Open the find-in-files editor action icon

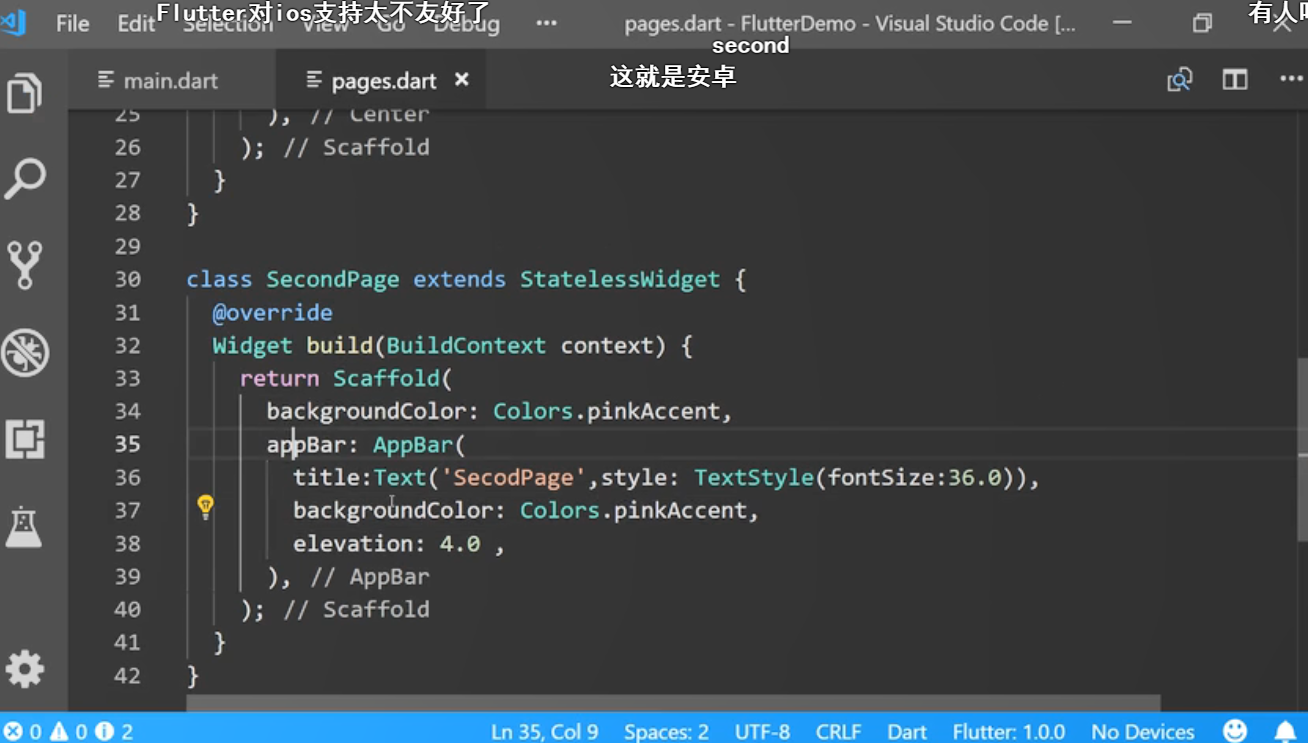(1180, 80)
